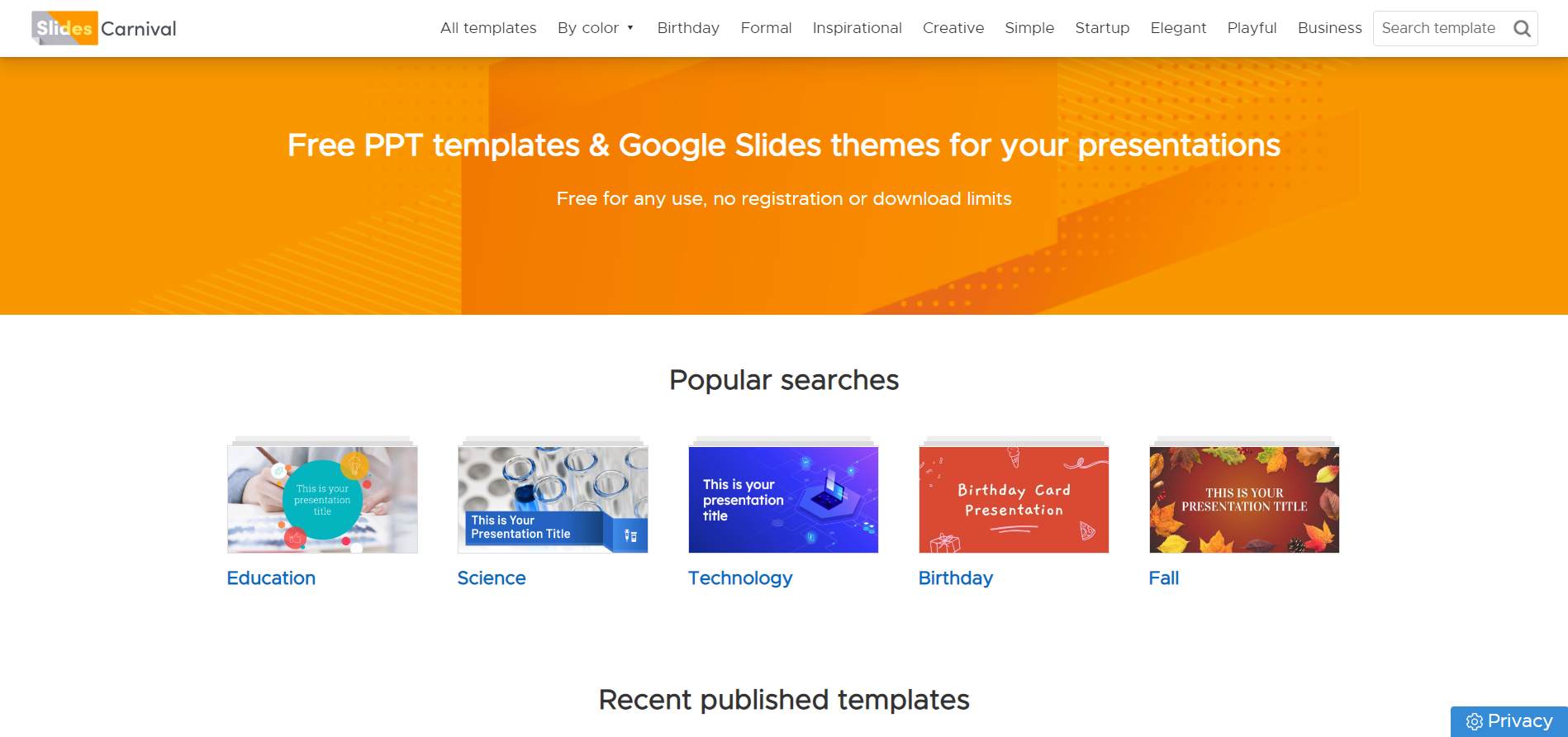Open the Education template thumbnail
The width and height of the screenshot is (1568, 737).
coord(322,500)
